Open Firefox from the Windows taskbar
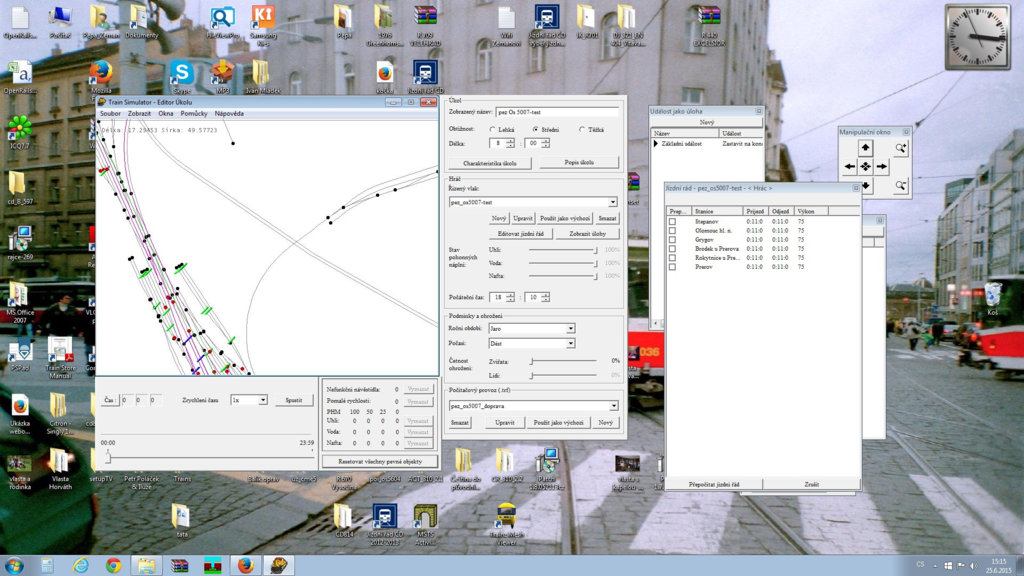 [246, 565]
